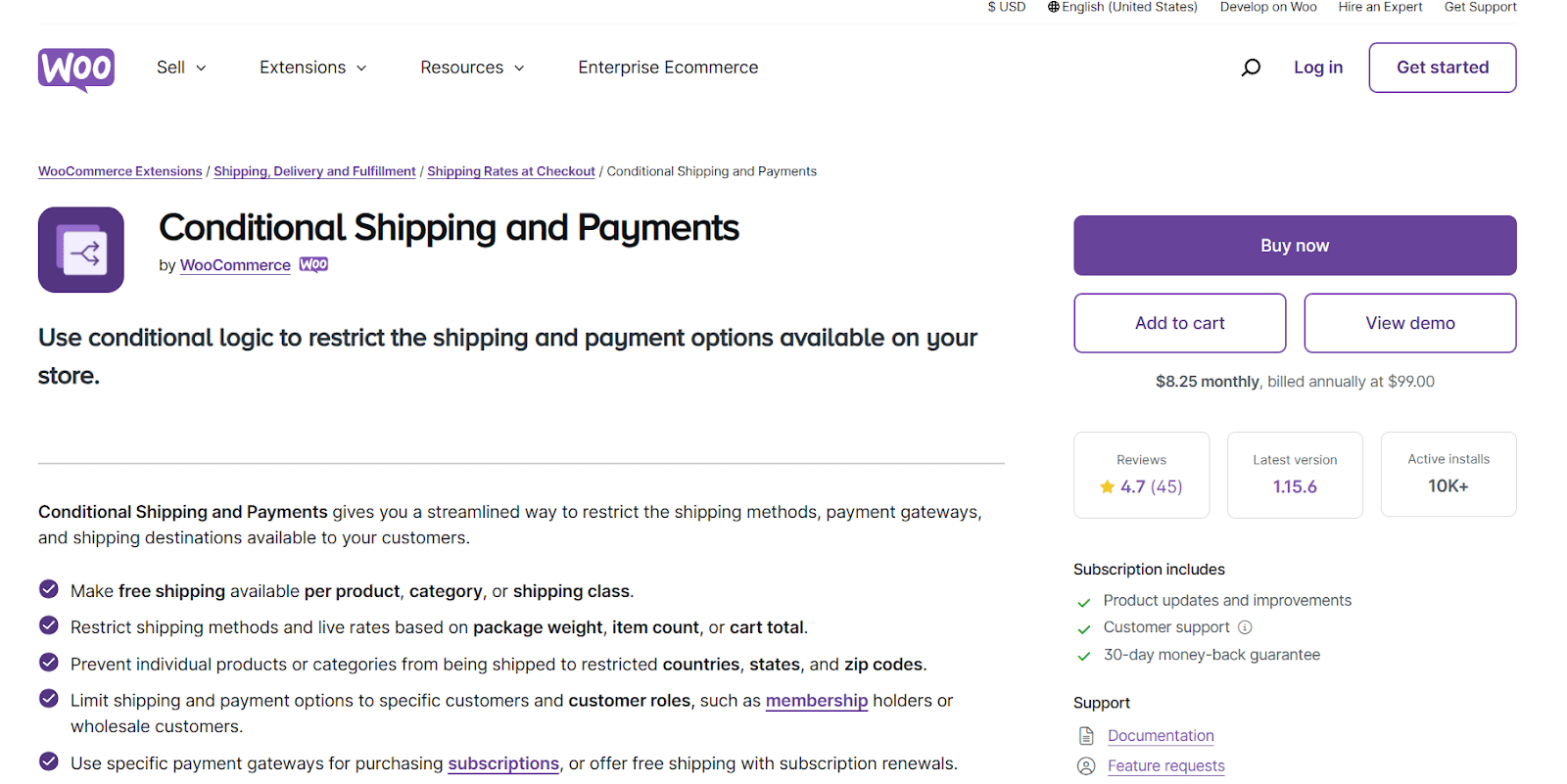The image size is (1567, 784).
Task: Click the Conditional Shipping and Payments heading
Action: pos(449,228)
